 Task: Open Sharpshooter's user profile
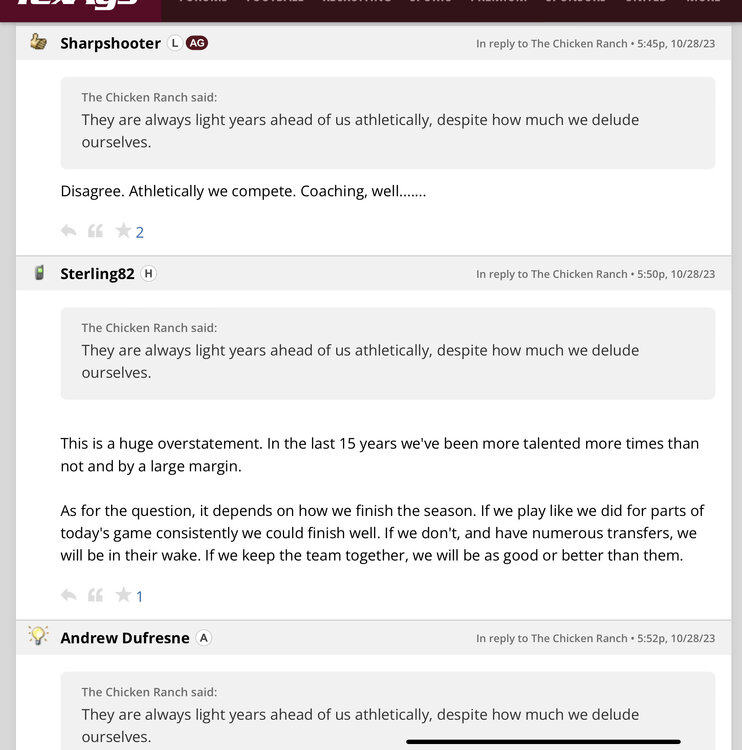coord(110,43)
